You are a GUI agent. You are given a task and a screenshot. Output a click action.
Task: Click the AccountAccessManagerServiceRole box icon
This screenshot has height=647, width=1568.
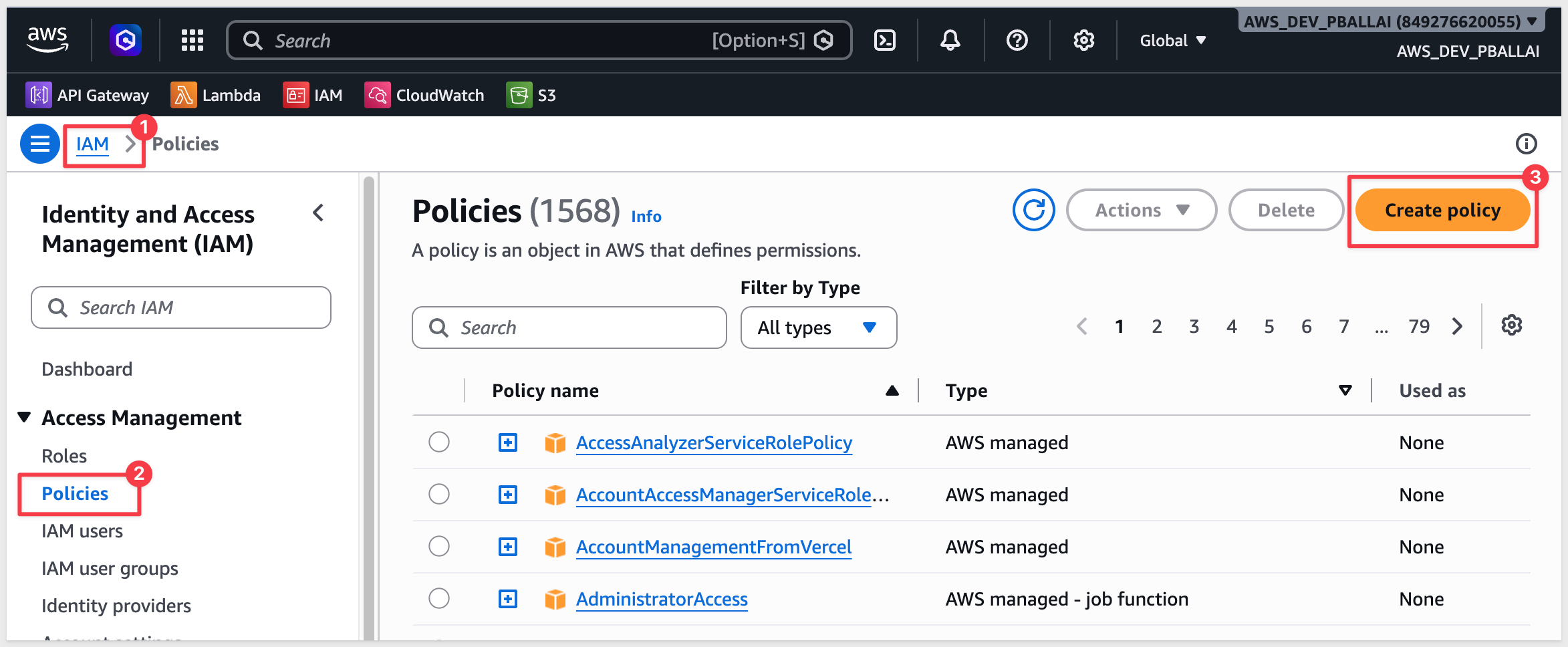click(555, 495)
